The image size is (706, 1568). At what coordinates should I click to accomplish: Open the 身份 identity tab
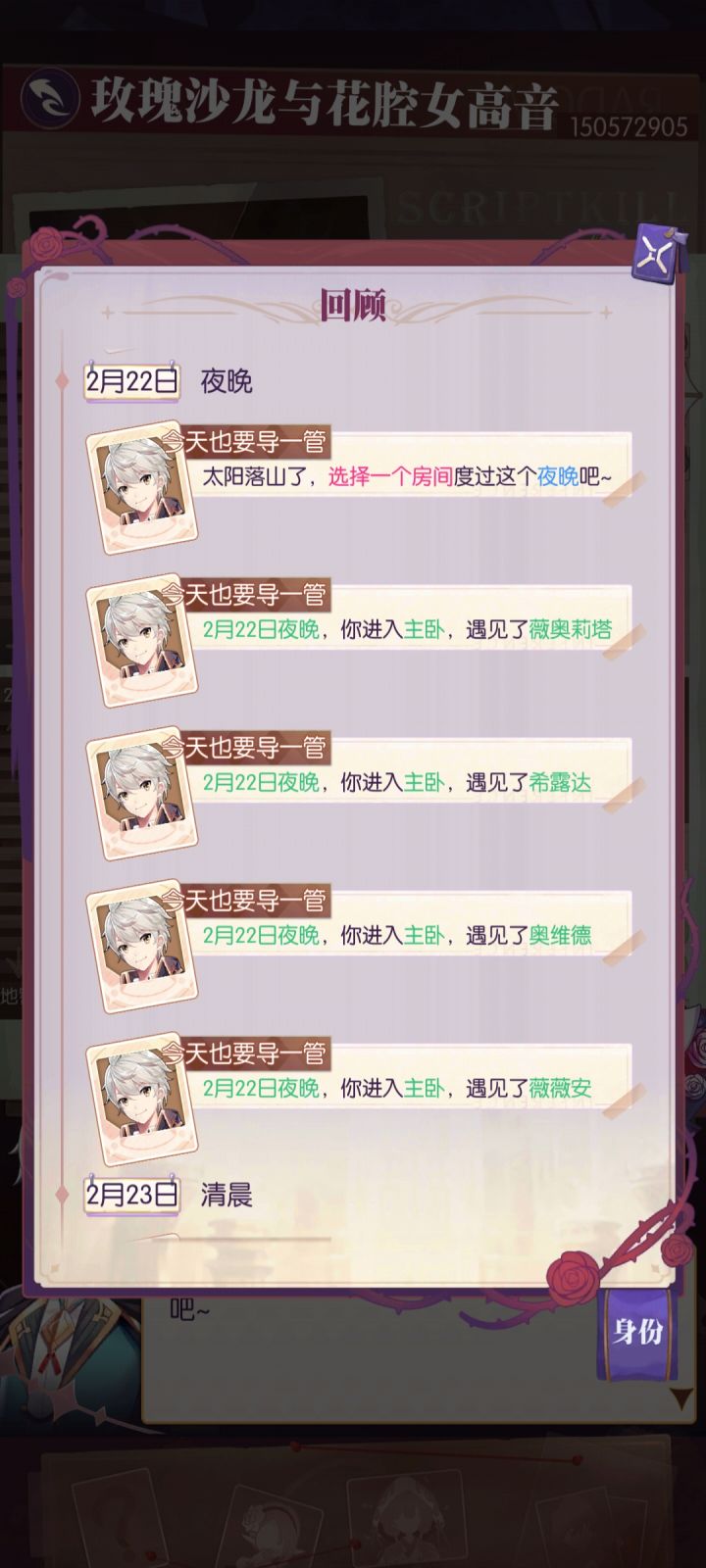click(637, 1332)
